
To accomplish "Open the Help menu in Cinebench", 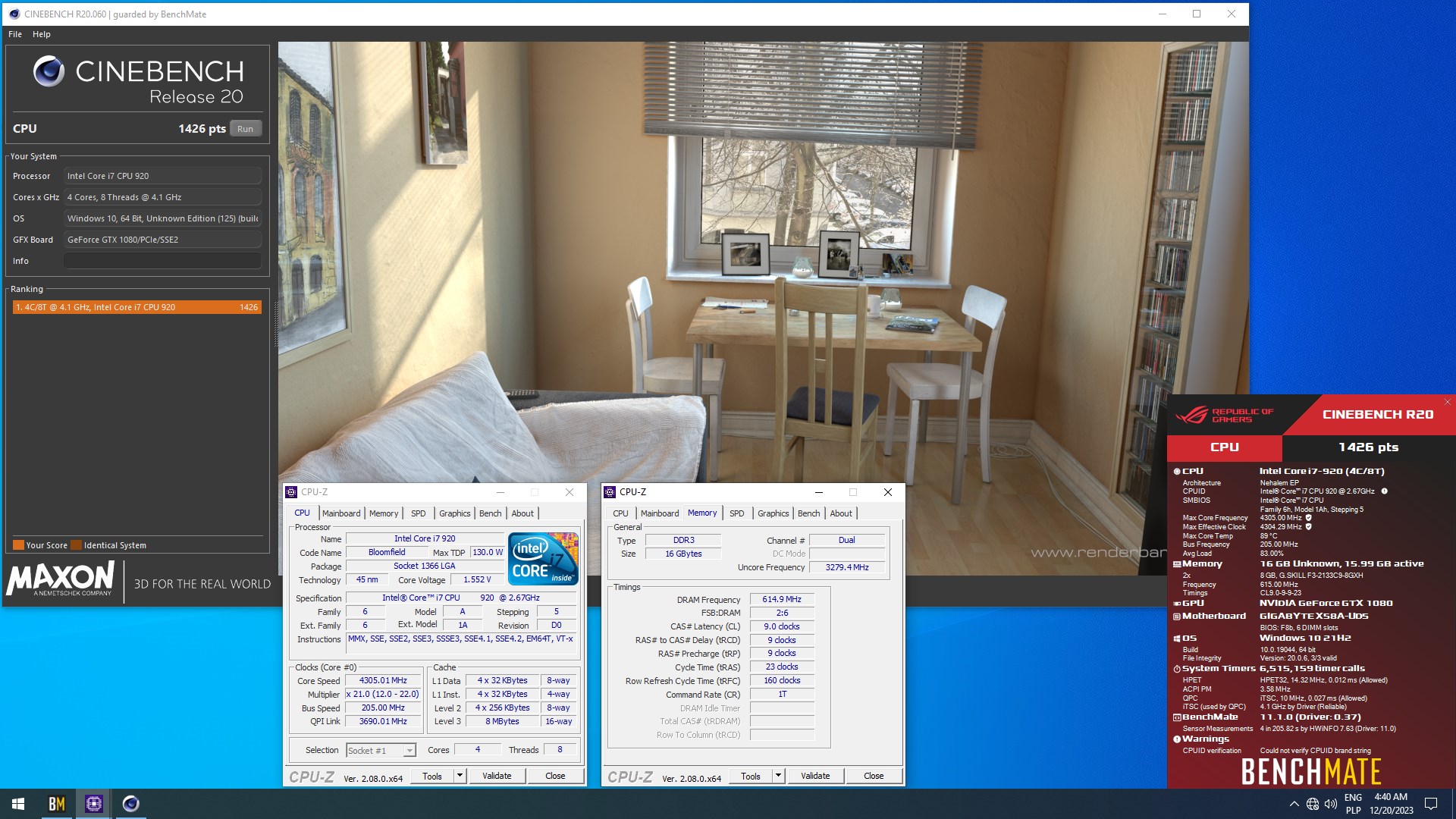I will [x=42, y=34].
